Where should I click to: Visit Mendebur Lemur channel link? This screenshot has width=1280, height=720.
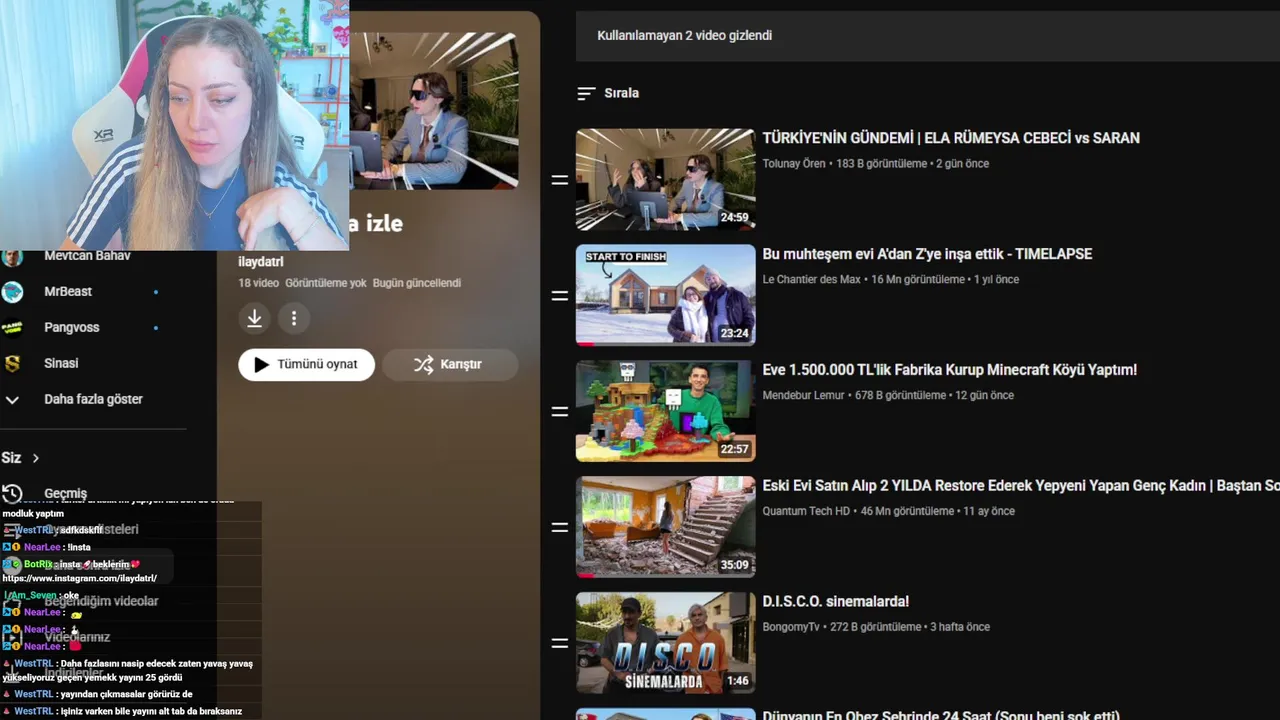tap(803, 395)
